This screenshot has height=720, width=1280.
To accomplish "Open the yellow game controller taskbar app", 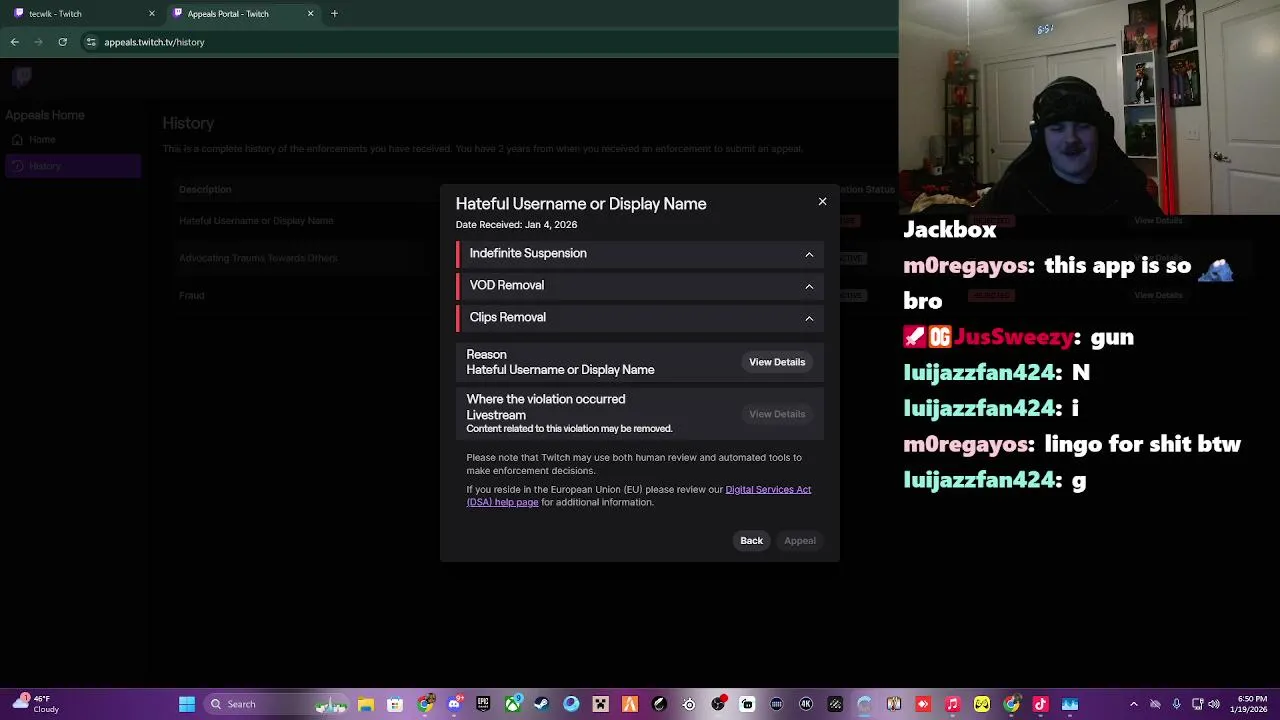I will click(x=982, y=704).
